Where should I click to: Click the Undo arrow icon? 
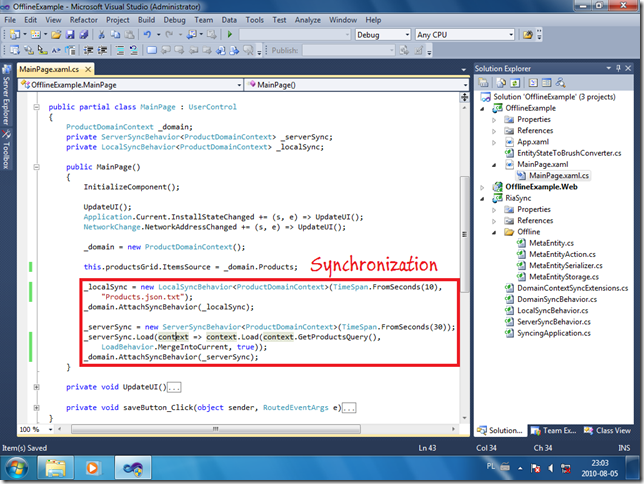tap(147, 35)
